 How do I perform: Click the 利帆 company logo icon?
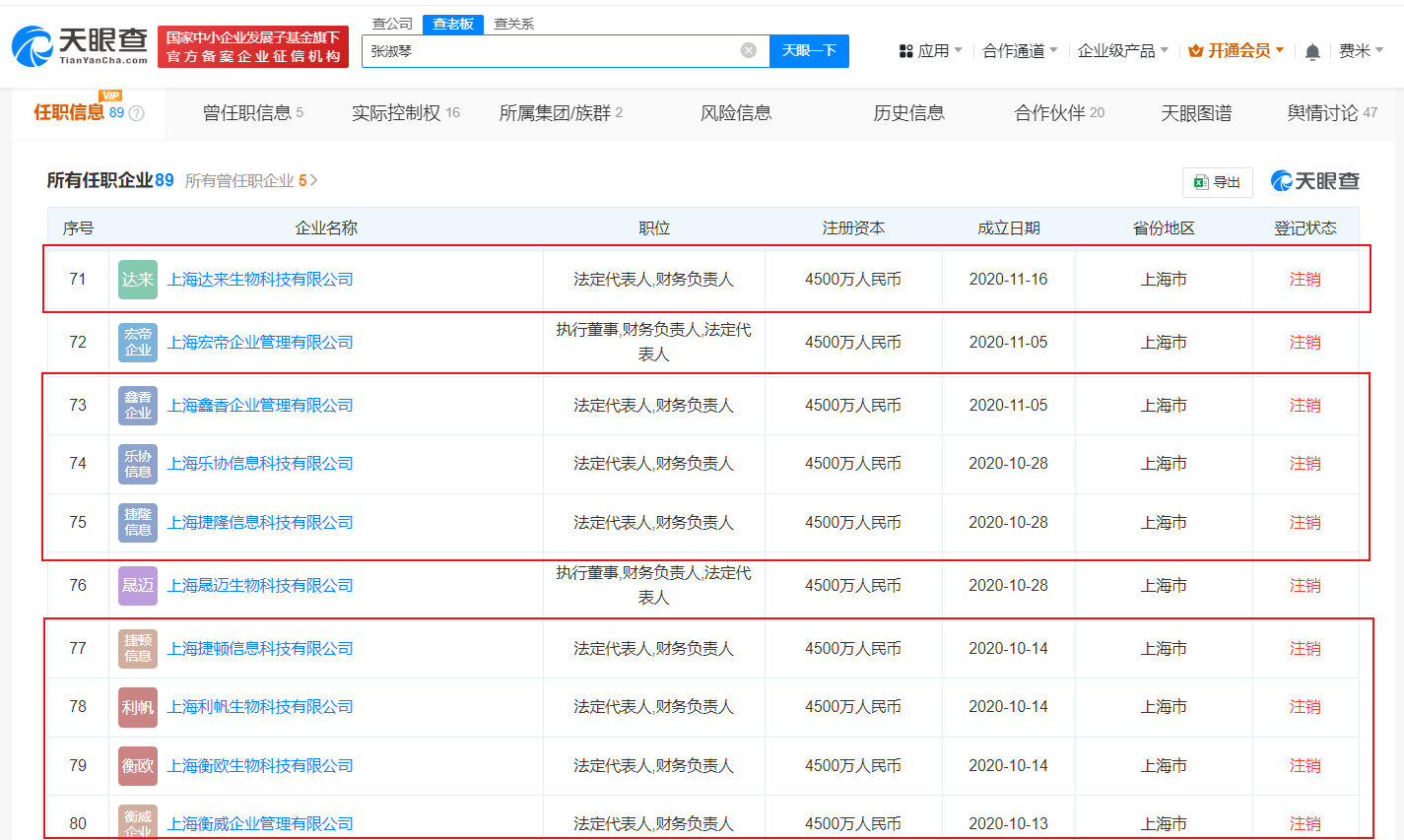coord(137,706)
